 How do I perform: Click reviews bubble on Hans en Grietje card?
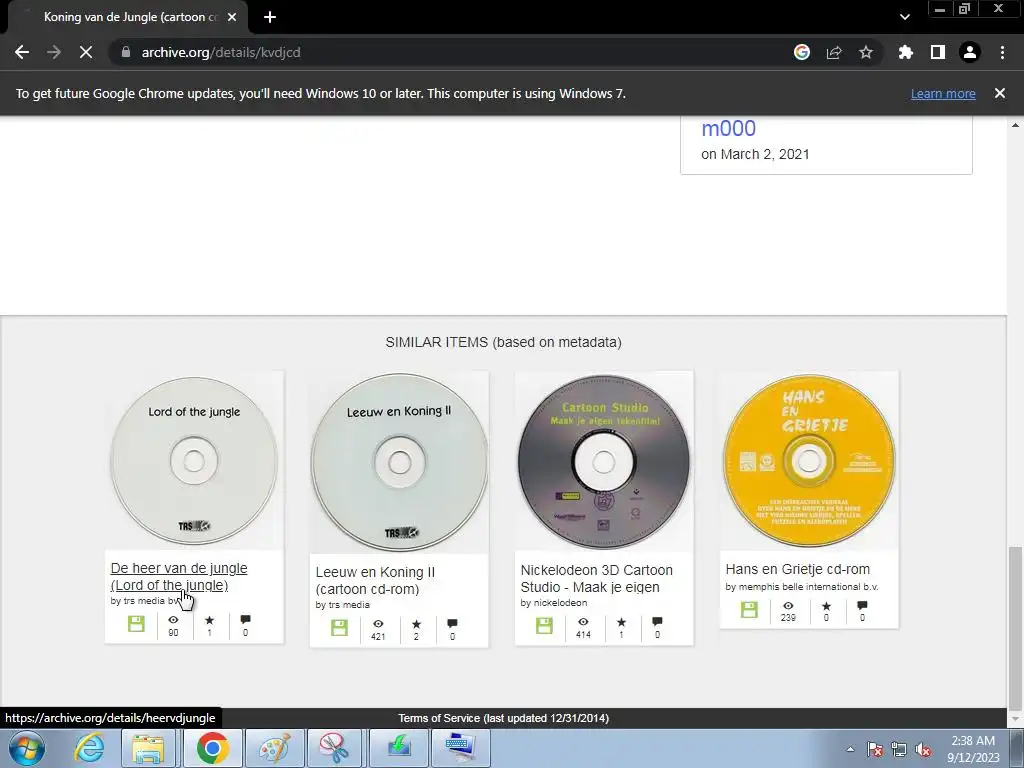click(862, 605)
